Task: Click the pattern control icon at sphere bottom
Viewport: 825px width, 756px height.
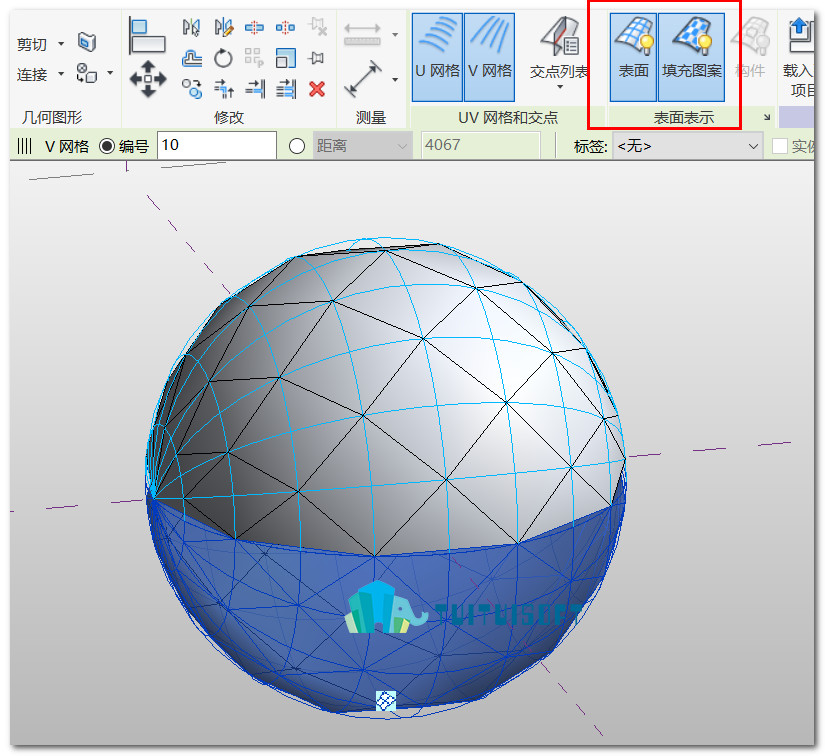Action: tap(386, 701)
